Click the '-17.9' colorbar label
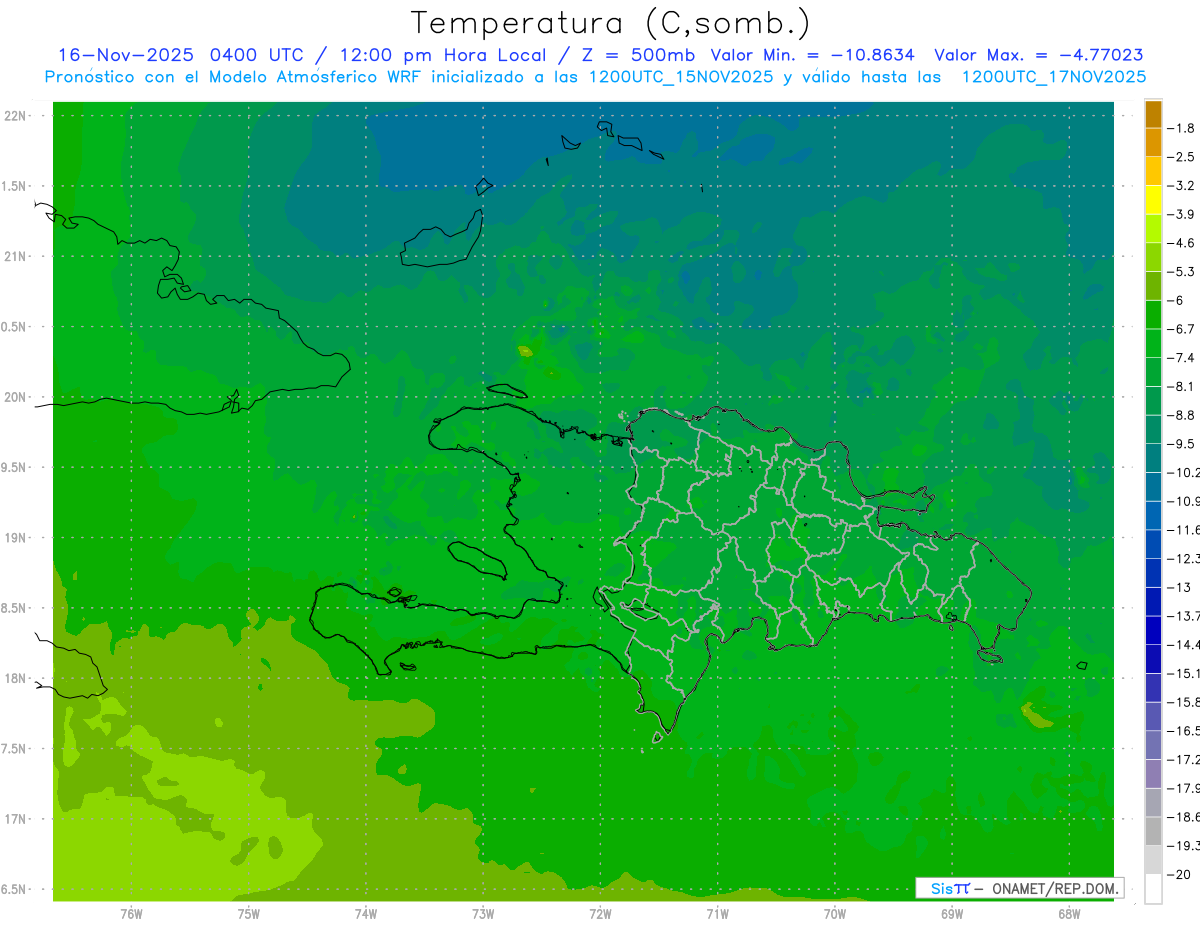The width and height of the screenshot is (1200, 927). point(1185,788)
